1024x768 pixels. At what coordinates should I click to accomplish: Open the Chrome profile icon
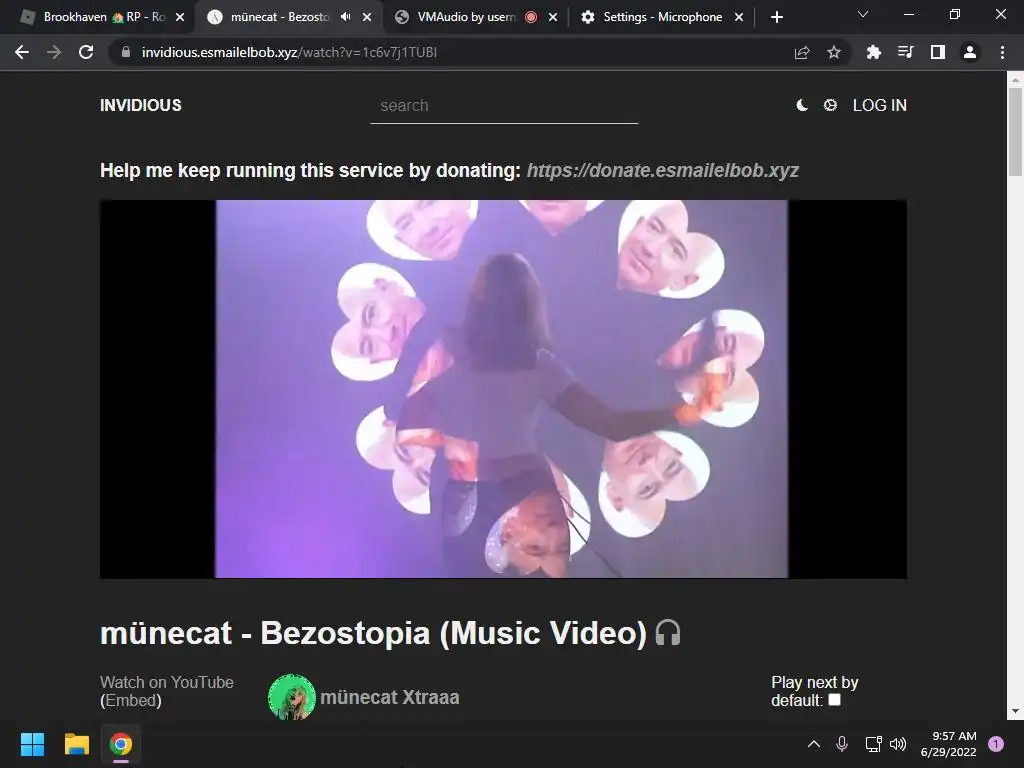(x=970, y=52)
